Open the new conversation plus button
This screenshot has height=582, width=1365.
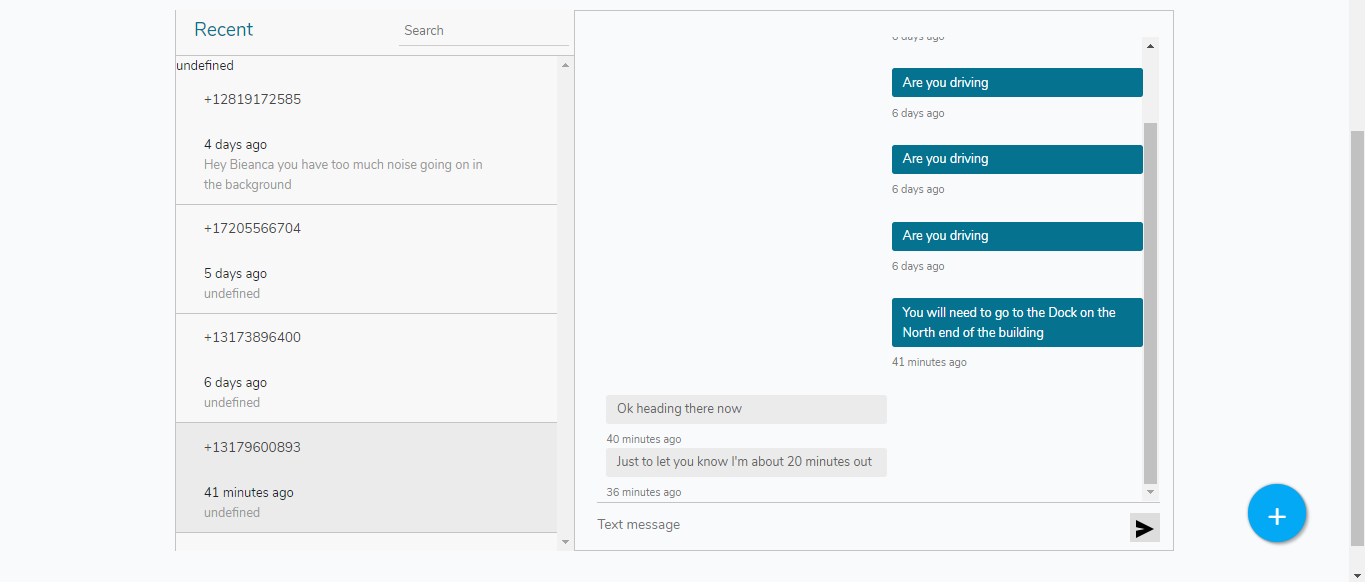pyautogui.click(x=1277, y=513)
